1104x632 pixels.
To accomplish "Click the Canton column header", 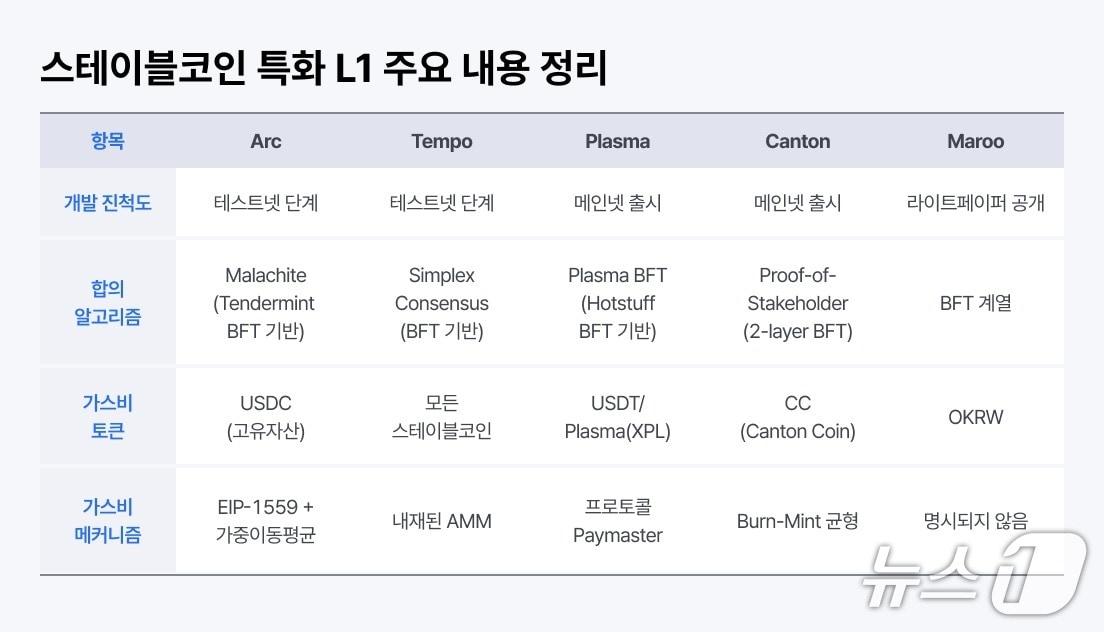I will pos(798,141).
